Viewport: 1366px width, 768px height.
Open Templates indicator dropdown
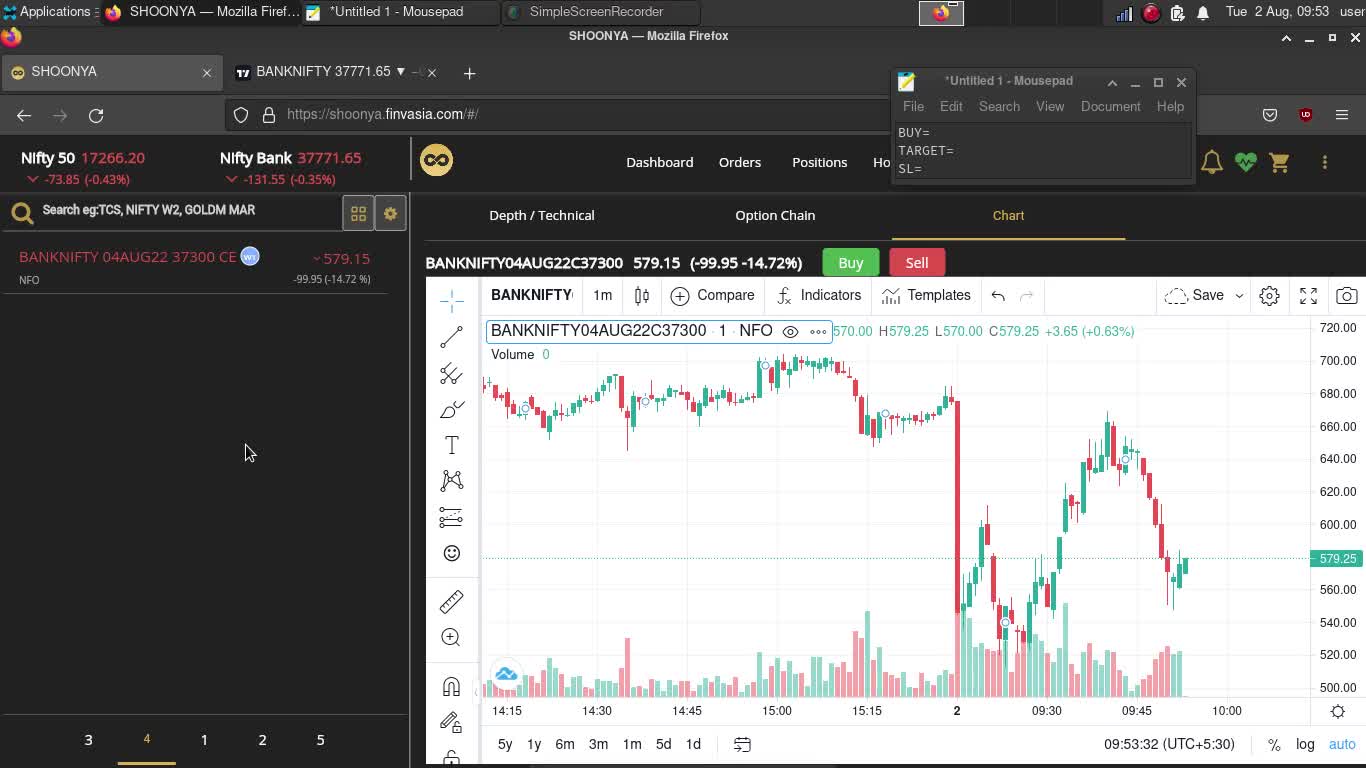point(926,295)
